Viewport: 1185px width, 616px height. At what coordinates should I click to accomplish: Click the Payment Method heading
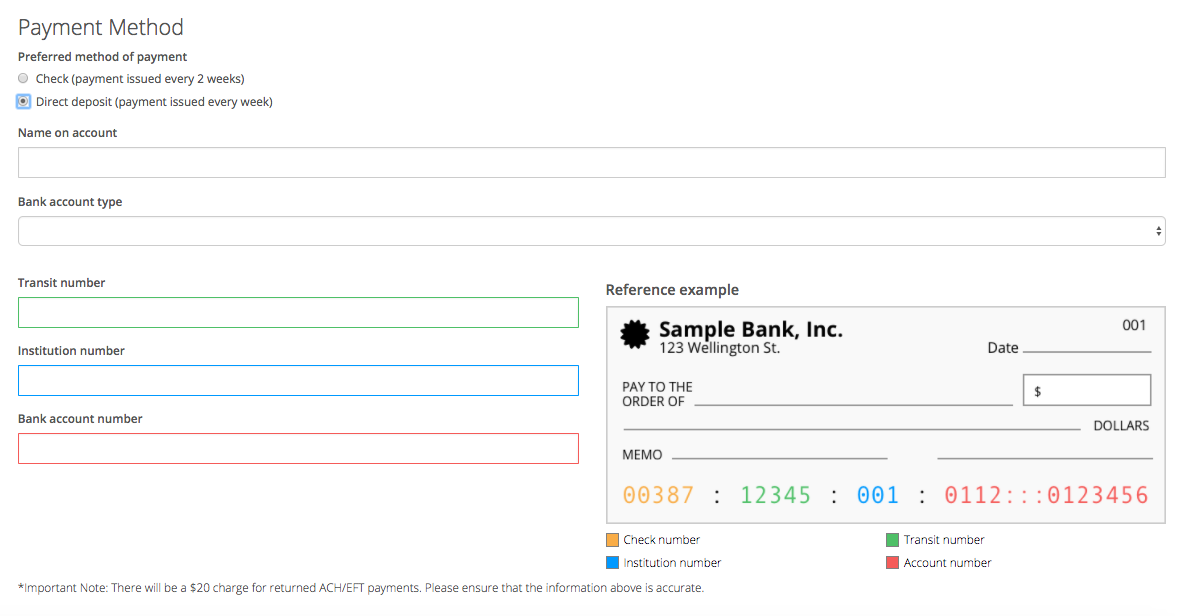pyautogui.click(x=101, y=27)
